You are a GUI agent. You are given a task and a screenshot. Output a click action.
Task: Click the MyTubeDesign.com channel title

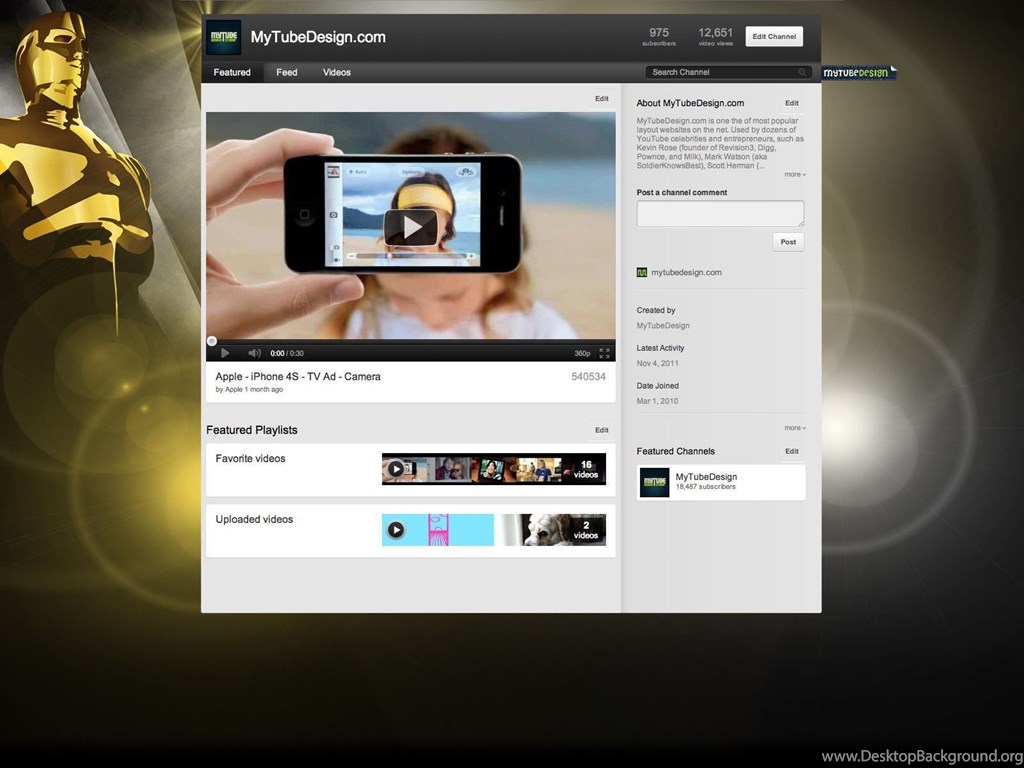318,37
